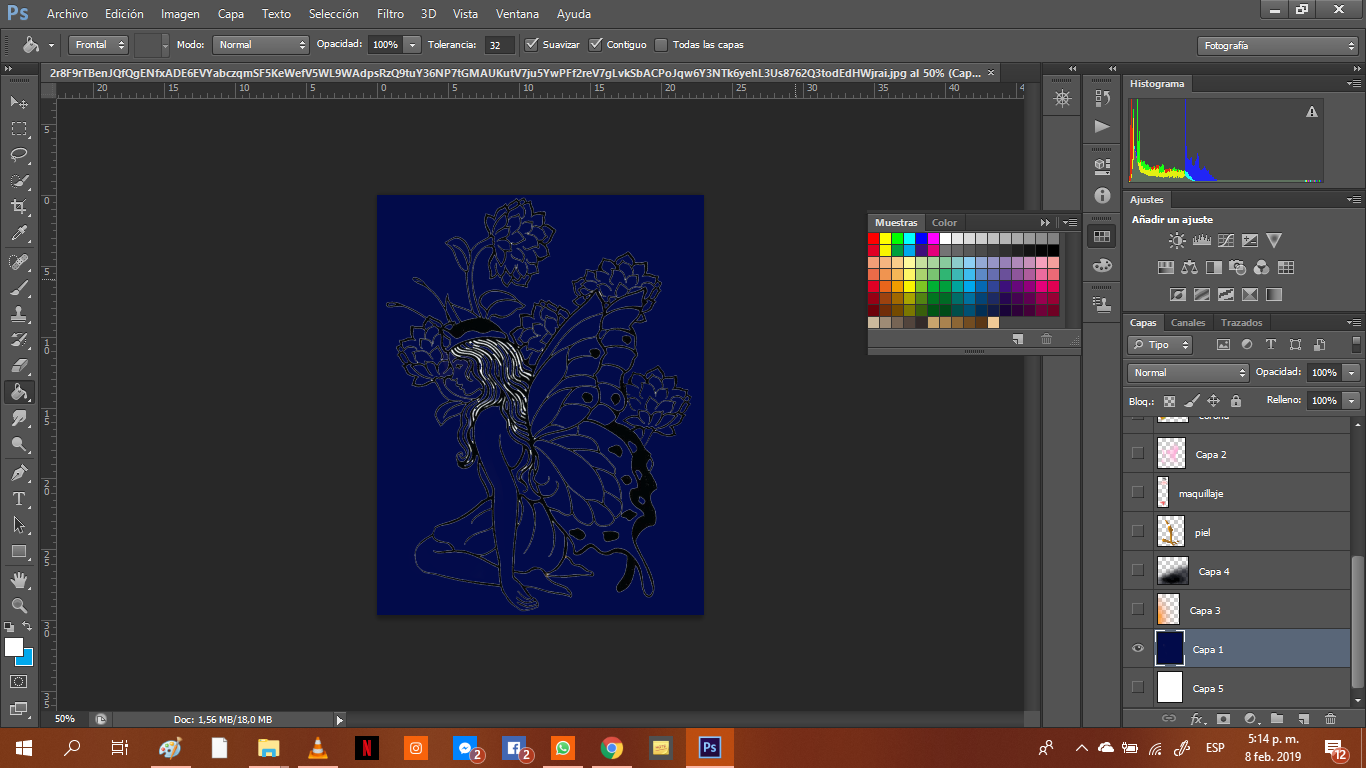Open the paint bucket tool preset picker
This screenshot has height=768, width=1366.
coord(36,45)
